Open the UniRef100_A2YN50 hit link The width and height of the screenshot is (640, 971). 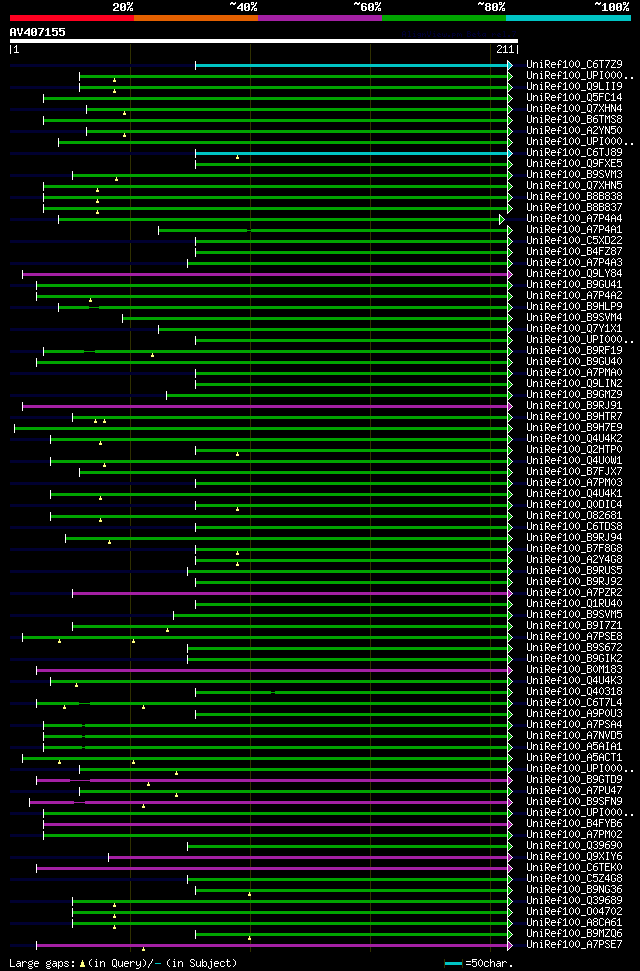tap(574, 131)
